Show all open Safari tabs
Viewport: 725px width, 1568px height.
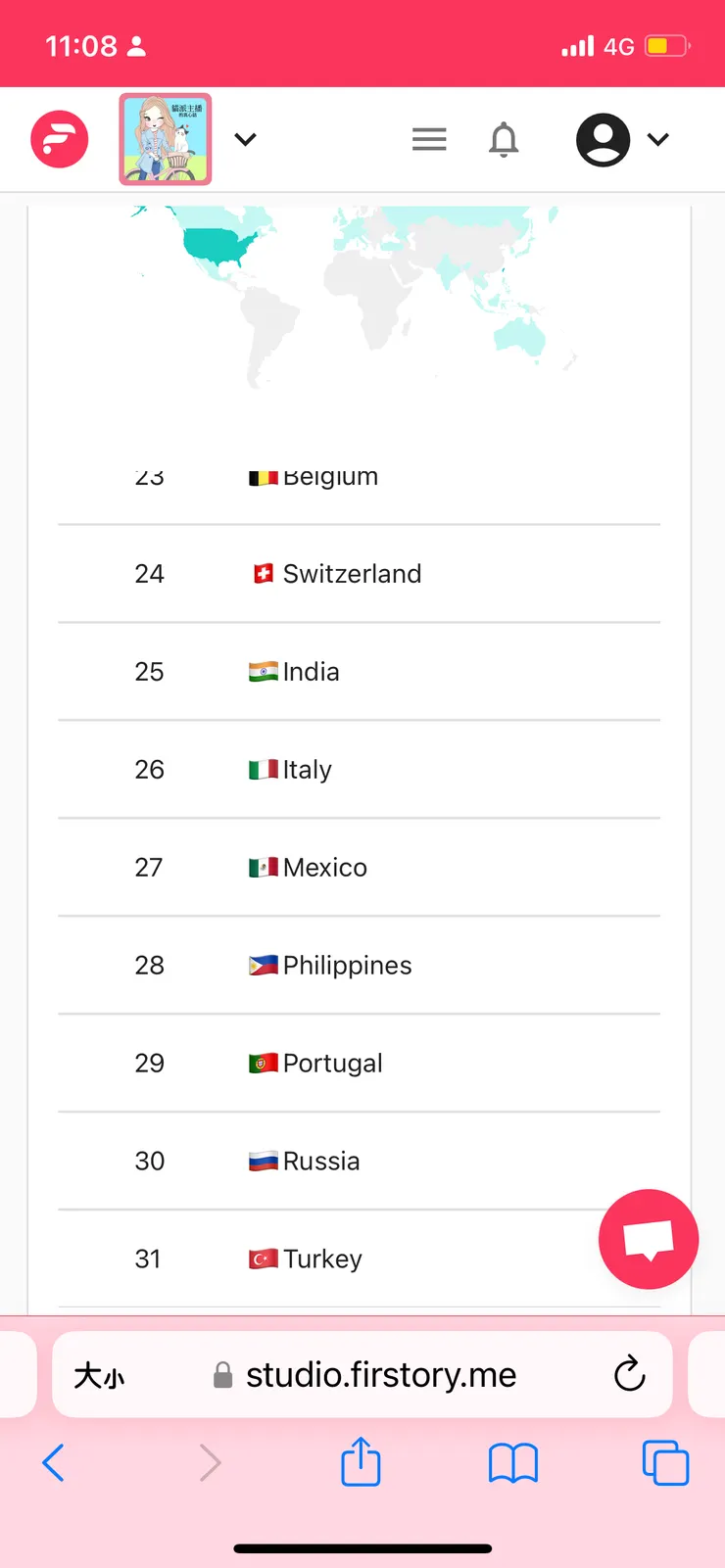point(665,1463)
